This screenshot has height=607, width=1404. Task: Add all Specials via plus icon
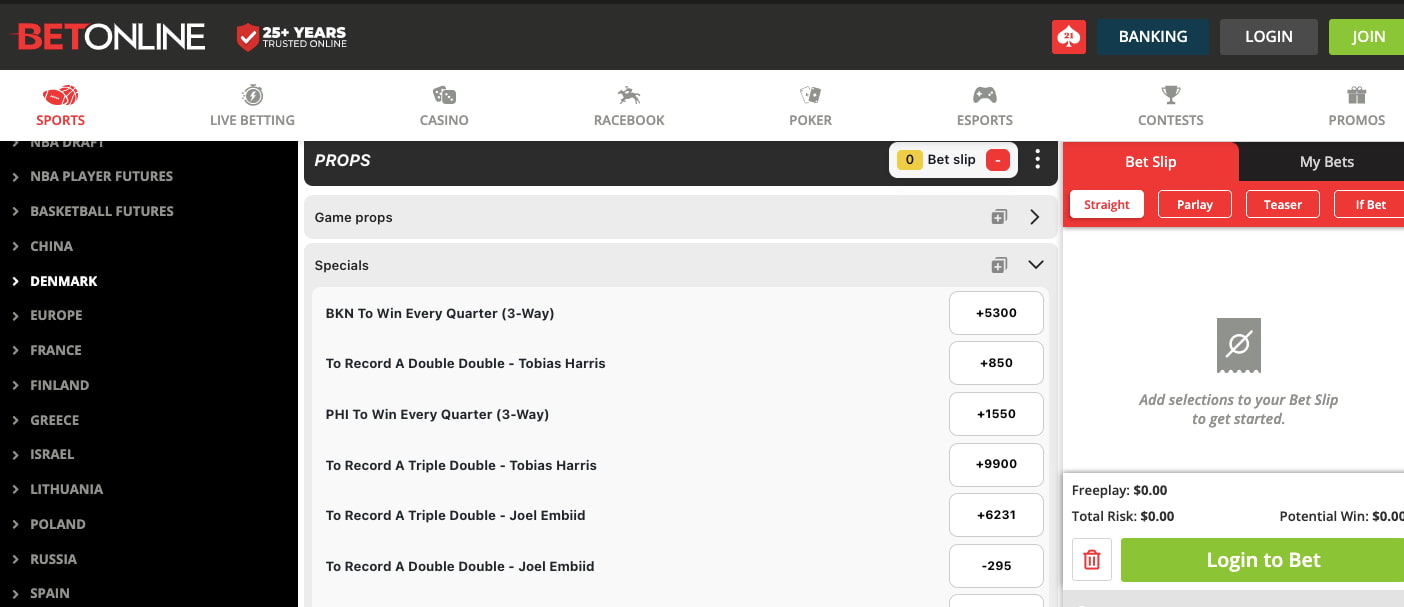tap(999, 265)
